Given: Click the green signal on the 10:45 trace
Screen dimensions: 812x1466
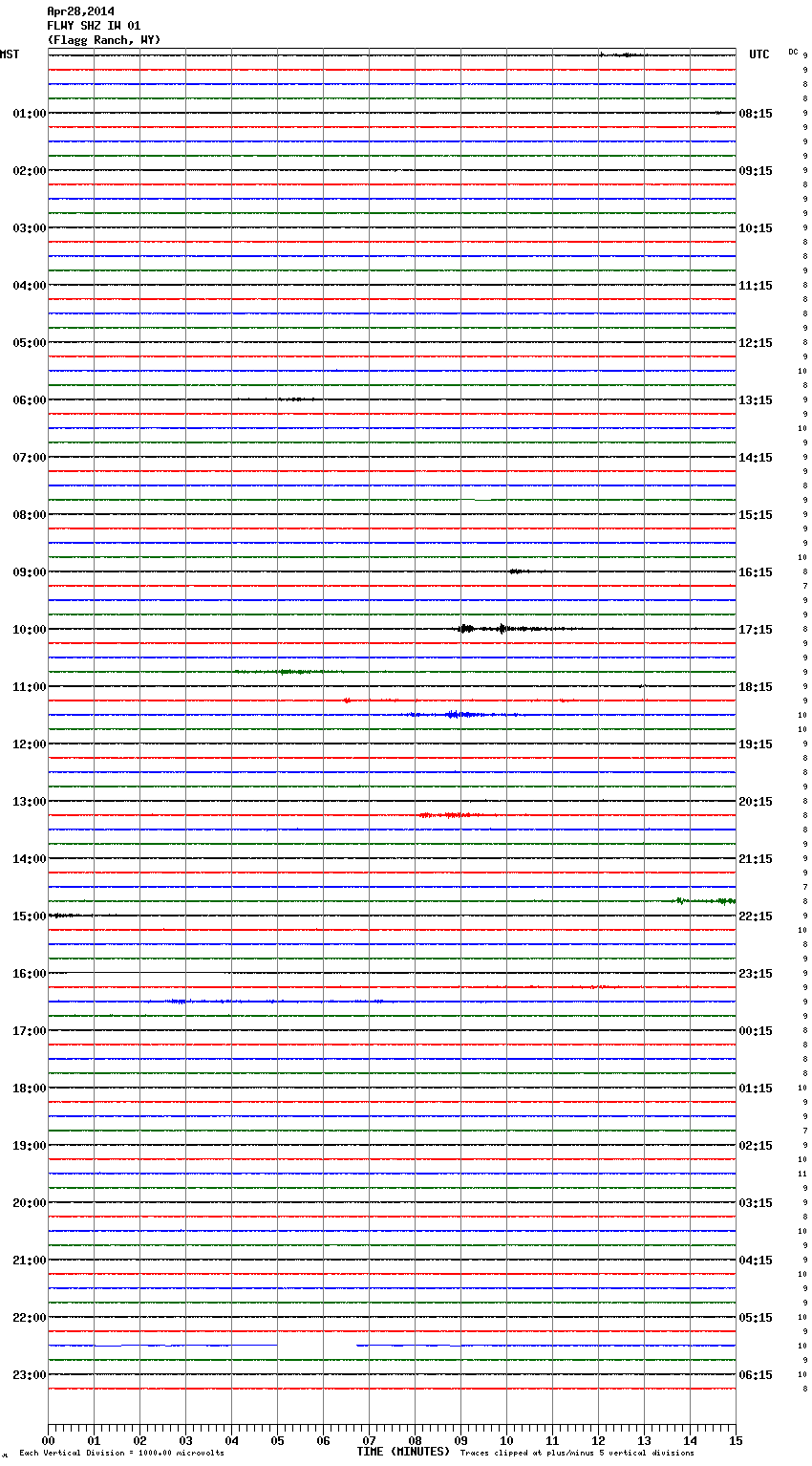Looking at the screenshot, I should coord(287,672).
